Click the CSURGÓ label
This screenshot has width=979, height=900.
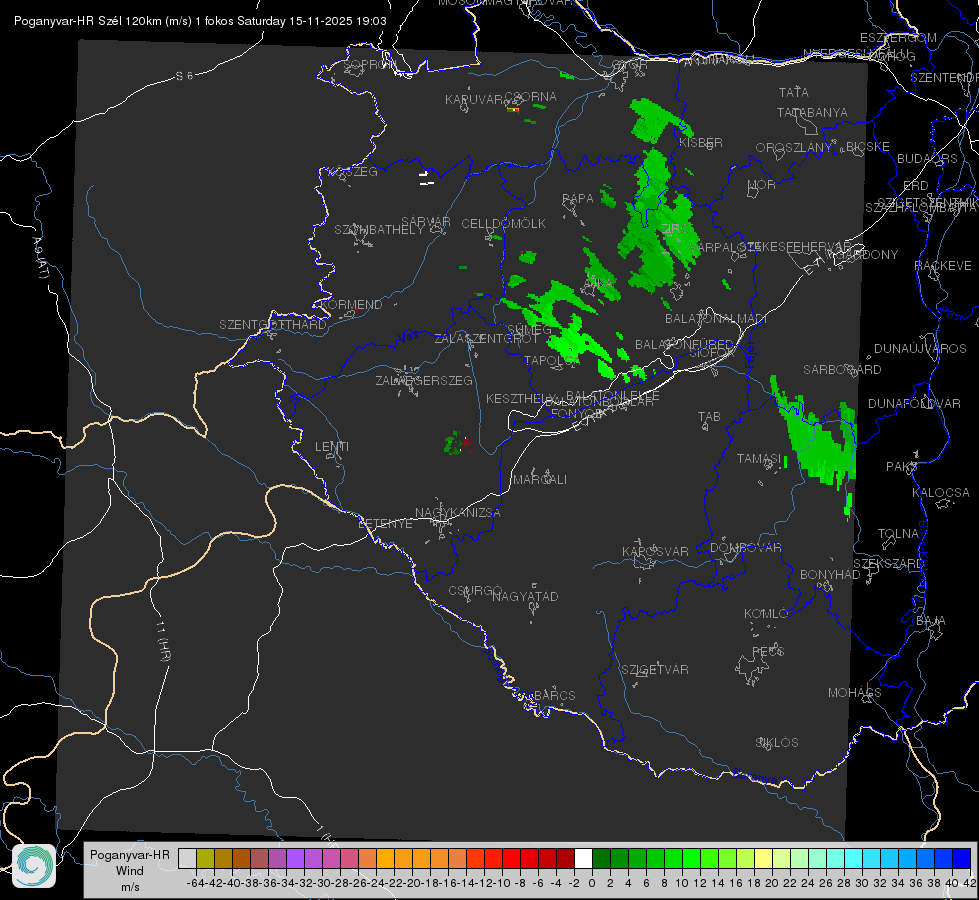click(475, 591)
